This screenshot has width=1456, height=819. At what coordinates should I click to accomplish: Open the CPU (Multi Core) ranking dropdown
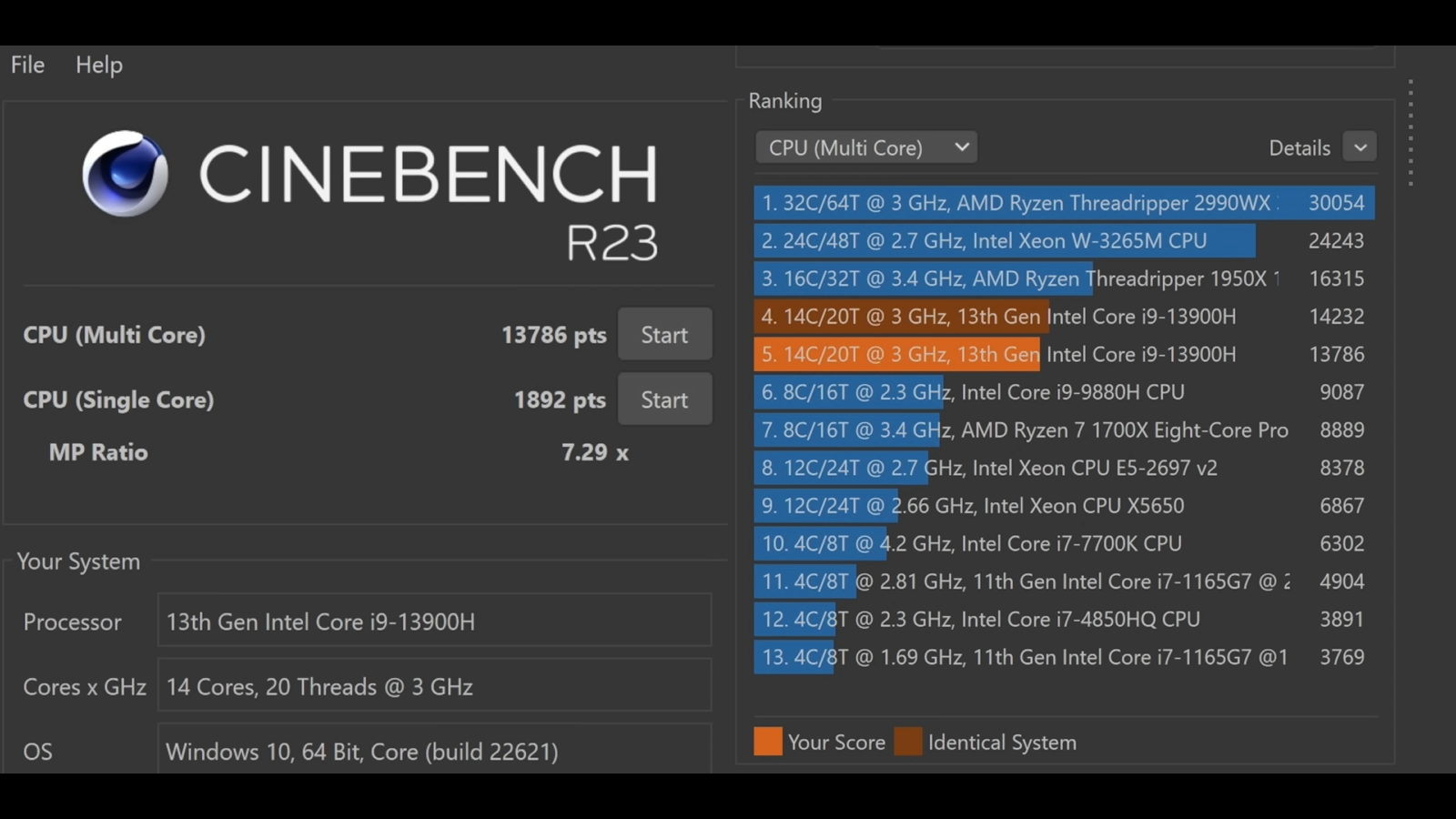click(x=865, y=147)
